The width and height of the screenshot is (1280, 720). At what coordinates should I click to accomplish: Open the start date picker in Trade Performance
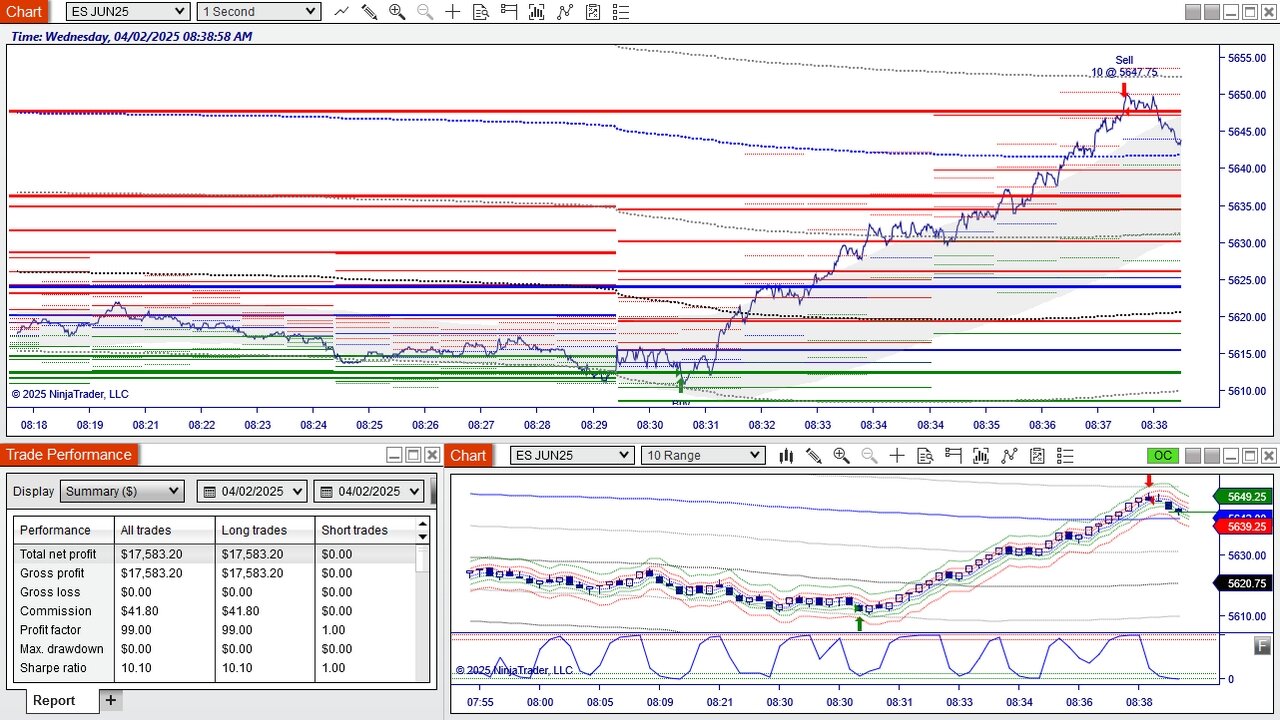(252, 492)
